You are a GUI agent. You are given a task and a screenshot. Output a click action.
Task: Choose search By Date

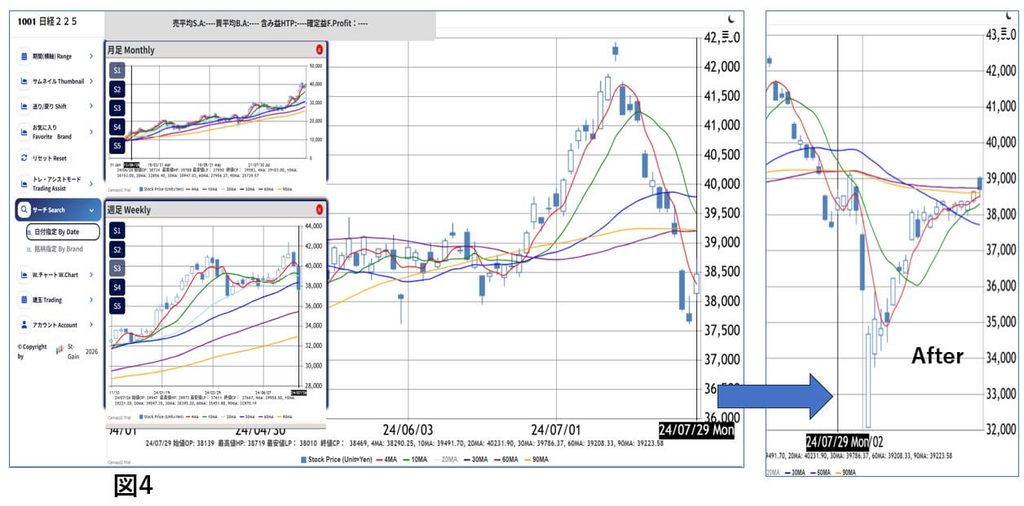(61, 232)
